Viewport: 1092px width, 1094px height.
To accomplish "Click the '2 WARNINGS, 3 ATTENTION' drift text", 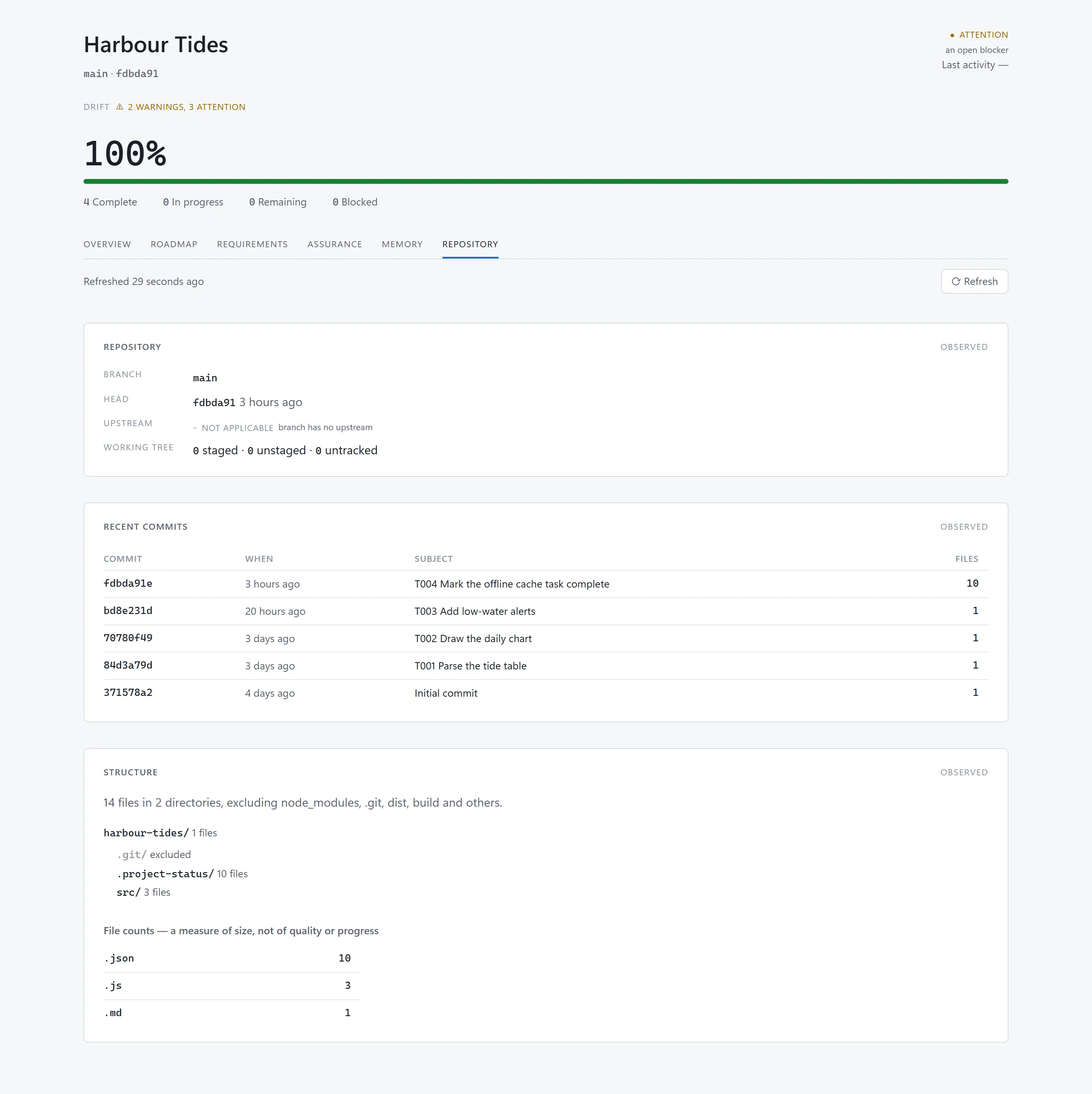I will coord(186,107).
